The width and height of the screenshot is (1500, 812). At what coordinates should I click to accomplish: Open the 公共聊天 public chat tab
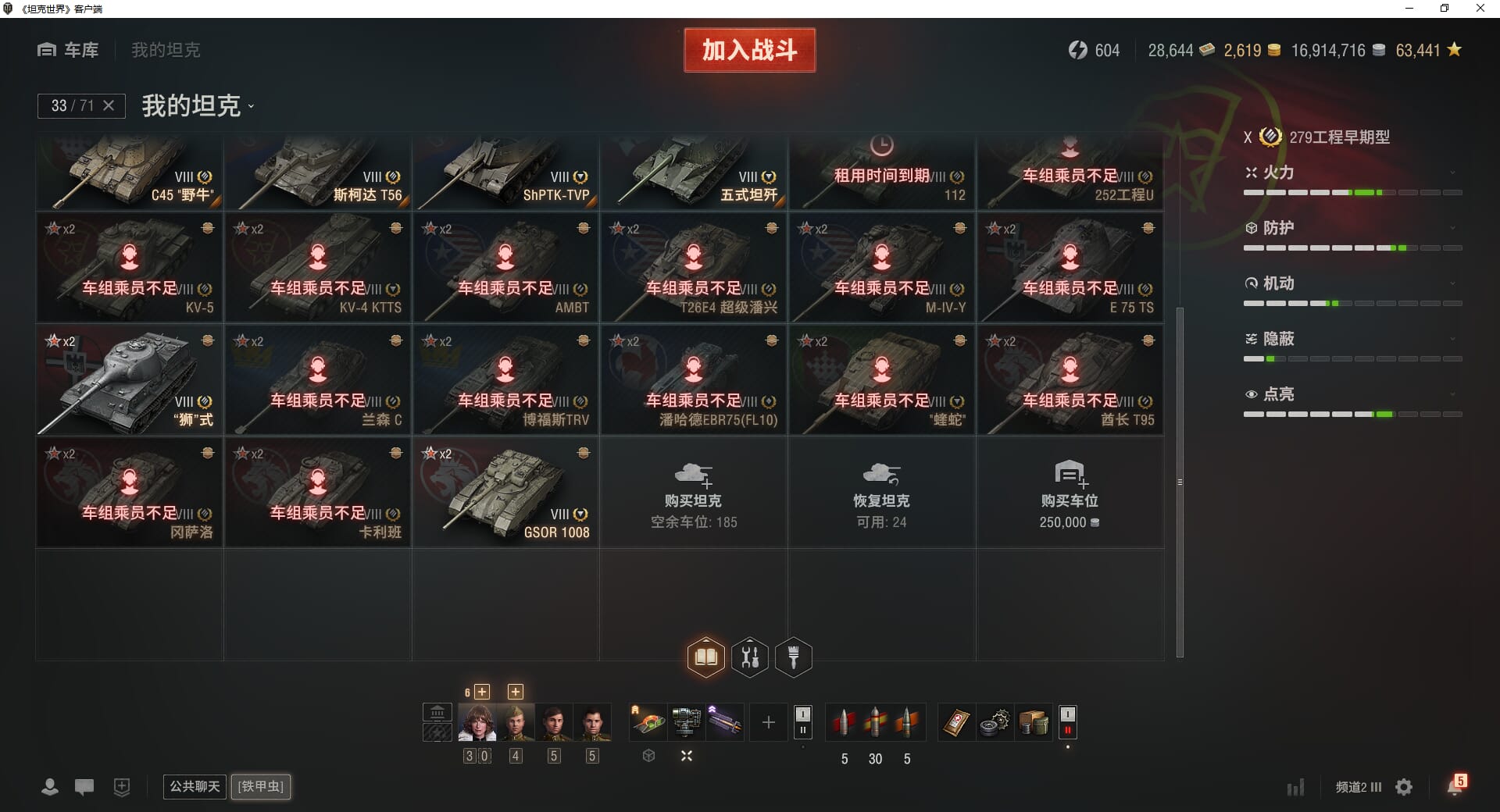pos(195,786)
